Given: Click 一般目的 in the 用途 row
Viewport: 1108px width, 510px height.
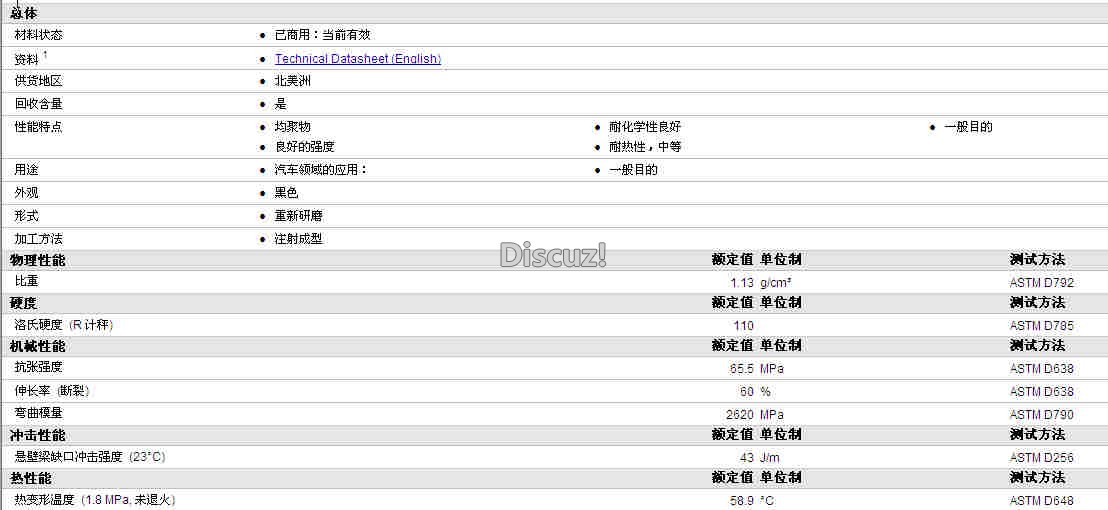Looking at the screenshot, I should coord(633,170).
